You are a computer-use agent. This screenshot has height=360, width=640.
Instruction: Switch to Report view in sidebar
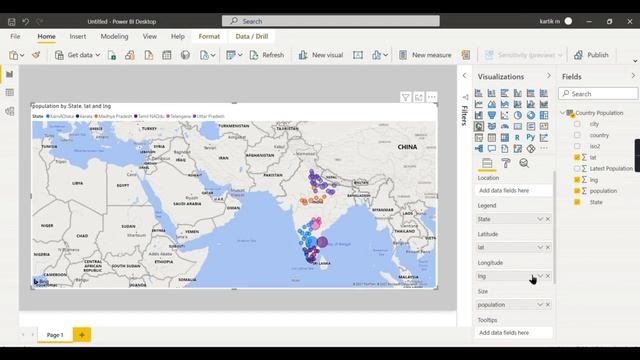[9, 74]
